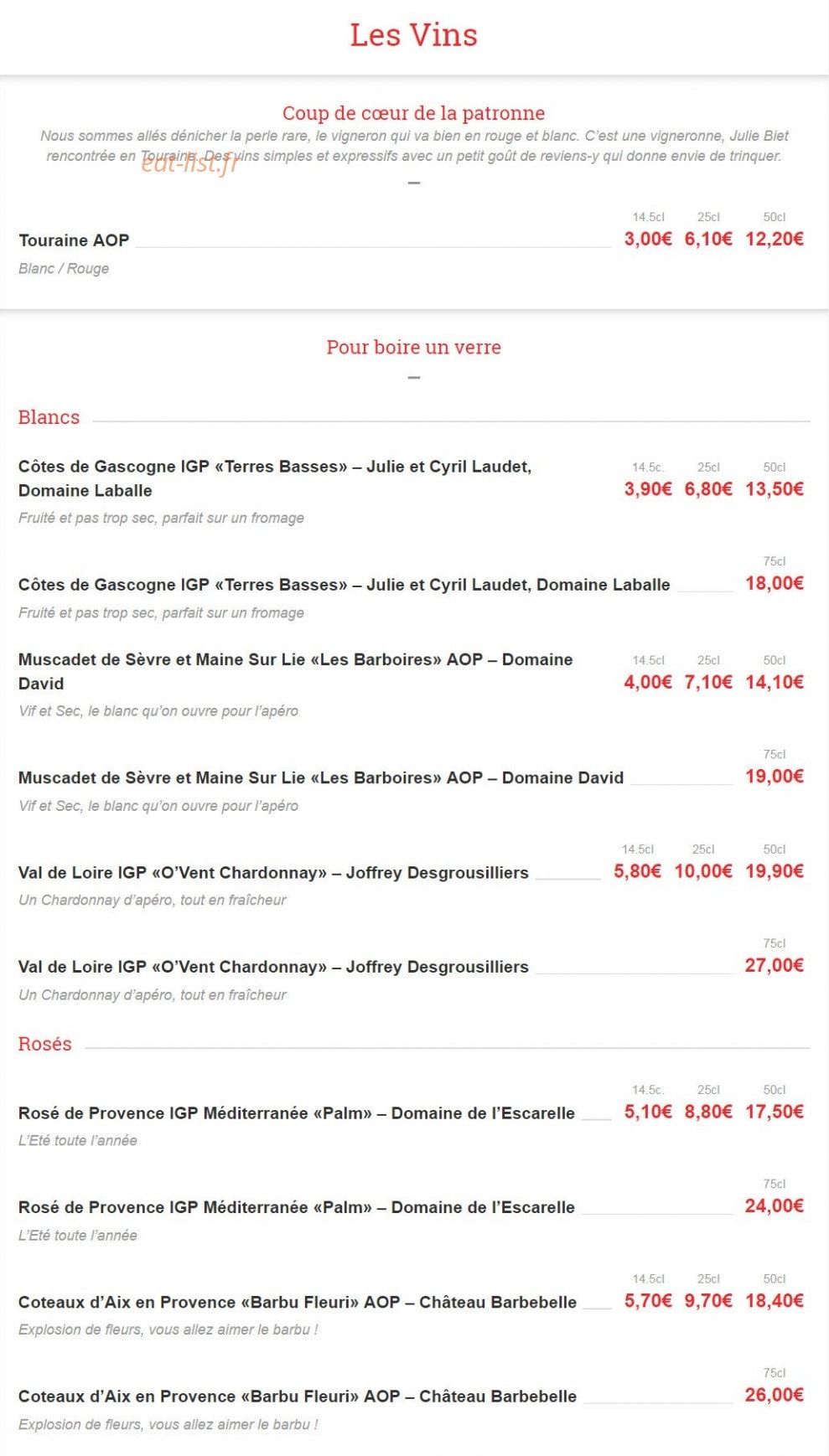Select the "Pour boire un verre" section heading
The height and width of the screenshot is (1456, 829).
[413, 347]
